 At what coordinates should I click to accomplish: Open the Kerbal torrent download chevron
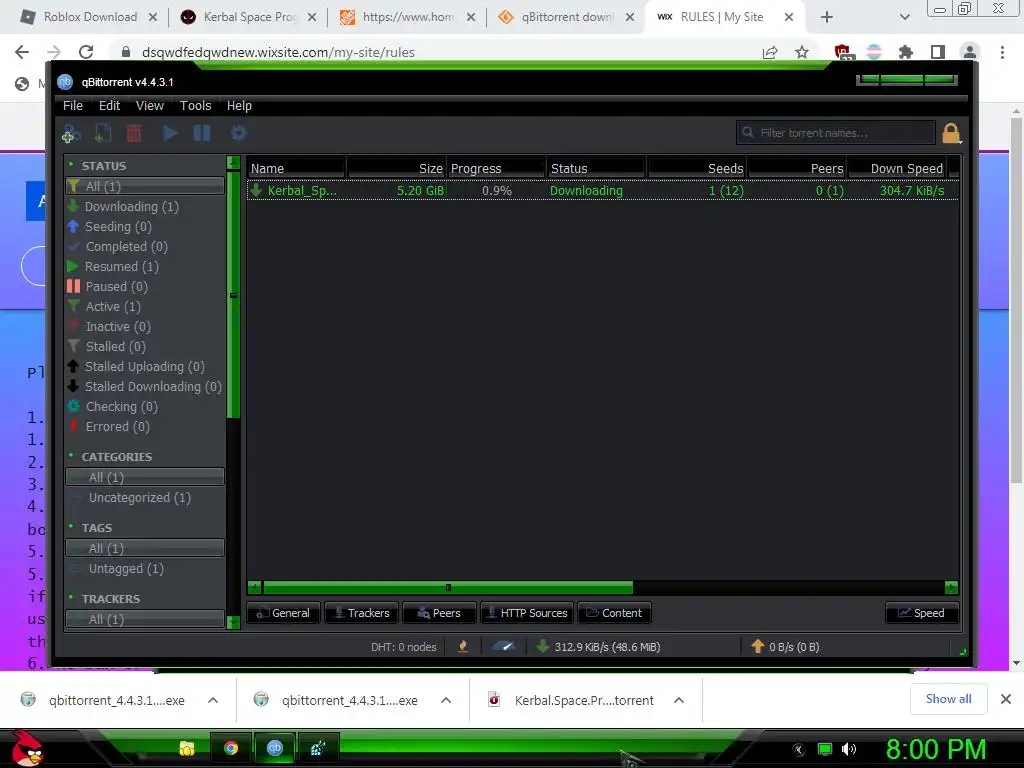(679, 700)
